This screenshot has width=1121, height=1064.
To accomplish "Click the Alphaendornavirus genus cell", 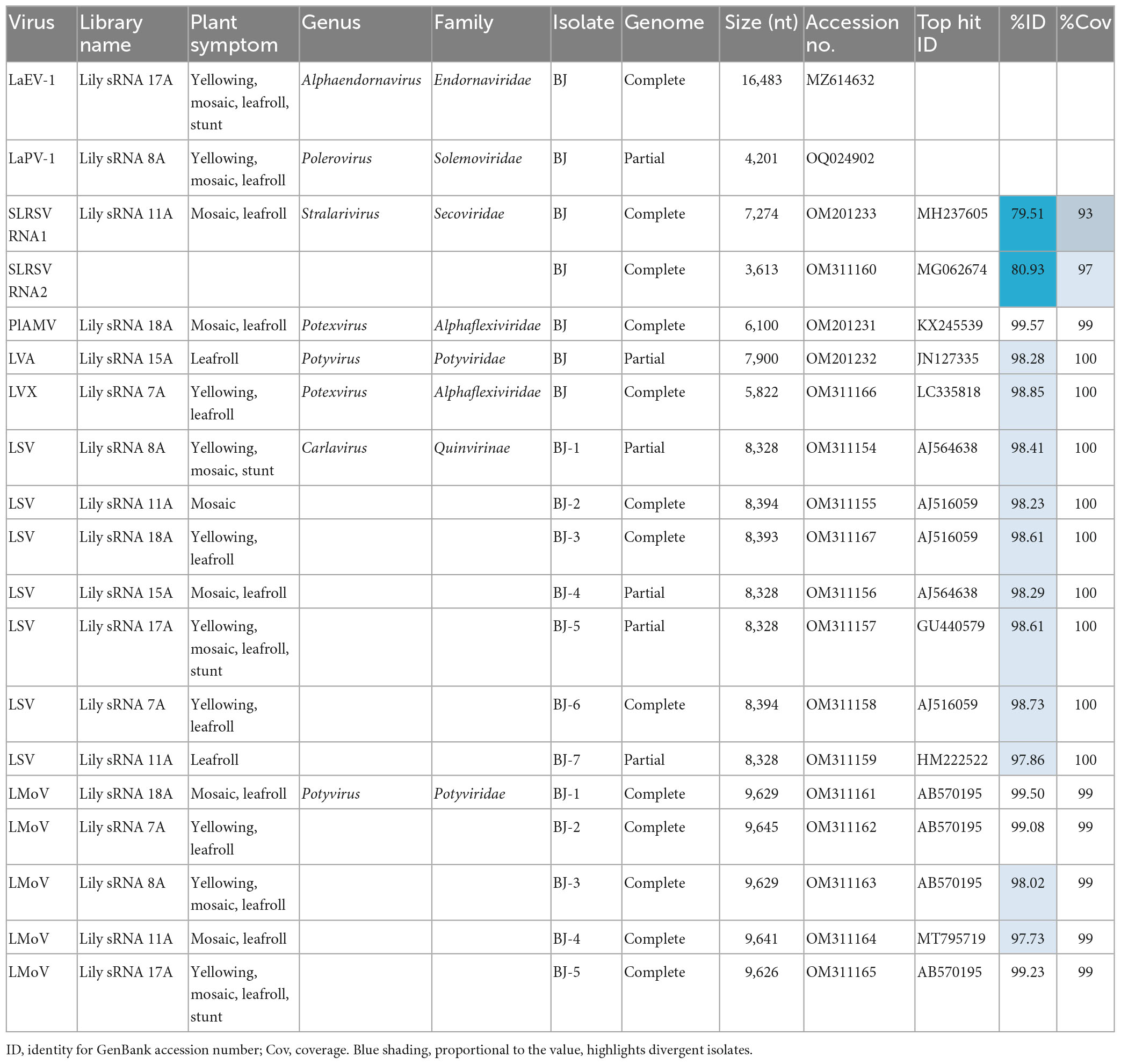I will [365, 100].
